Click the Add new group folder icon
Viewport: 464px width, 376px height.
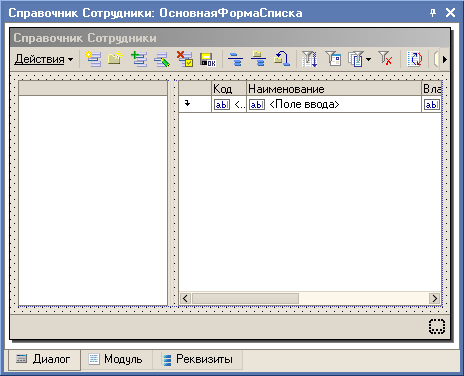115,59
